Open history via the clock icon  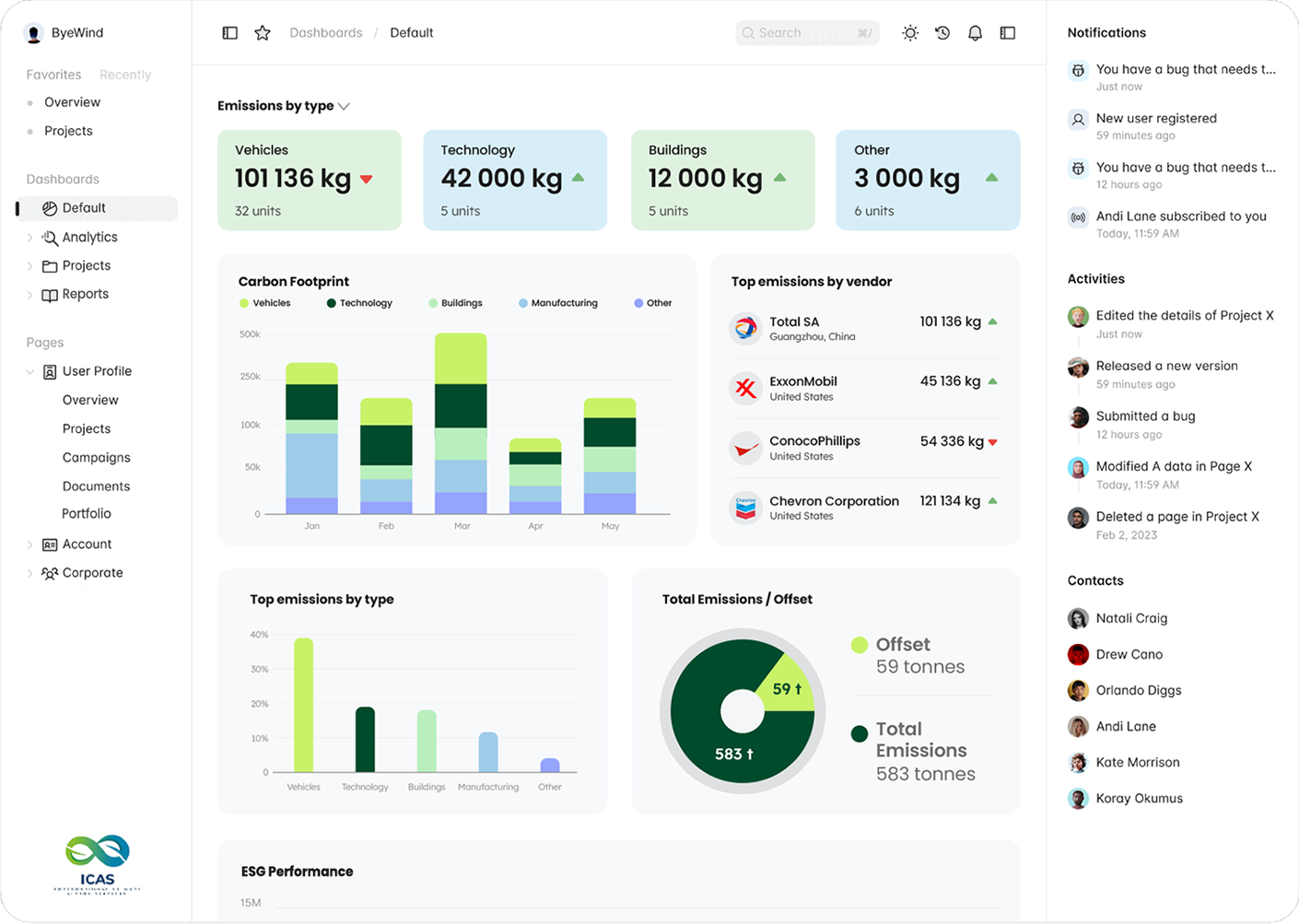tap(942, 33)
